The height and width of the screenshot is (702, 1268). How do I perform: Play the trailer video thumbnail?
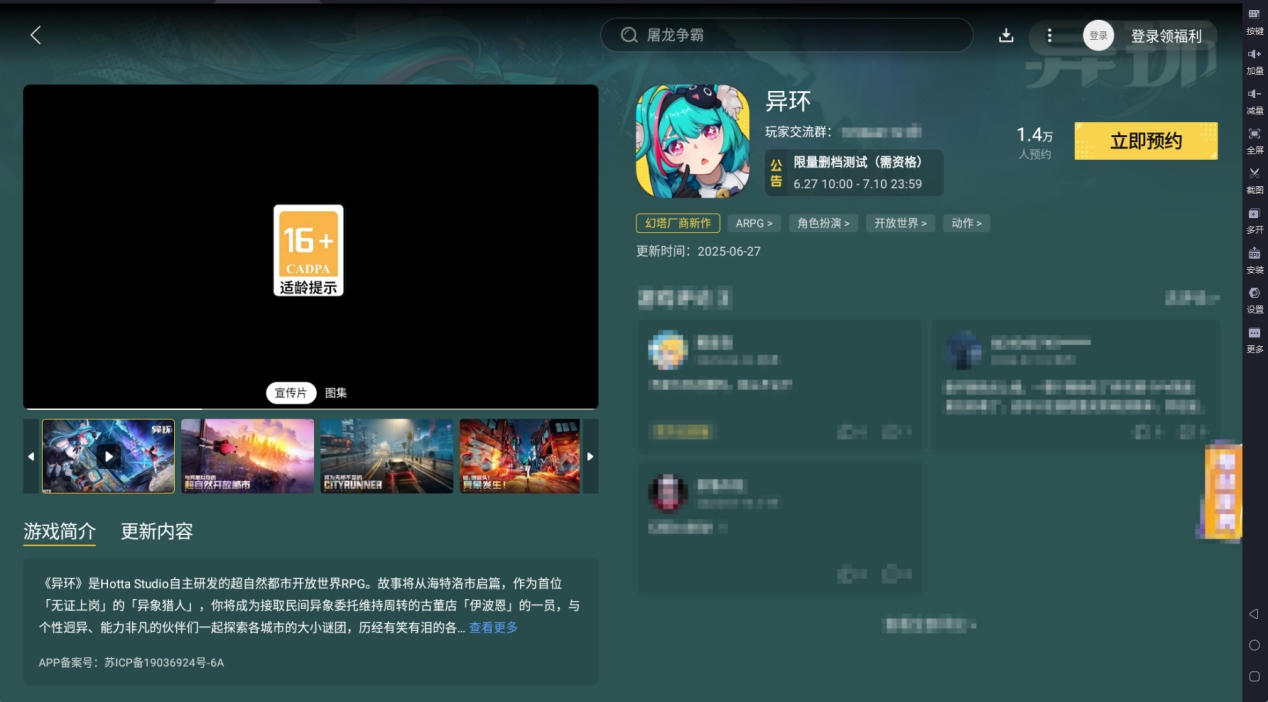(x=107, y=456)
